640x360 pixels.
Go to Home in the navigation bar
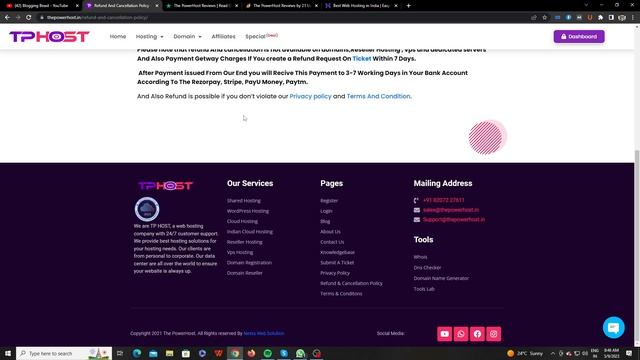click(x=118, y=37)
